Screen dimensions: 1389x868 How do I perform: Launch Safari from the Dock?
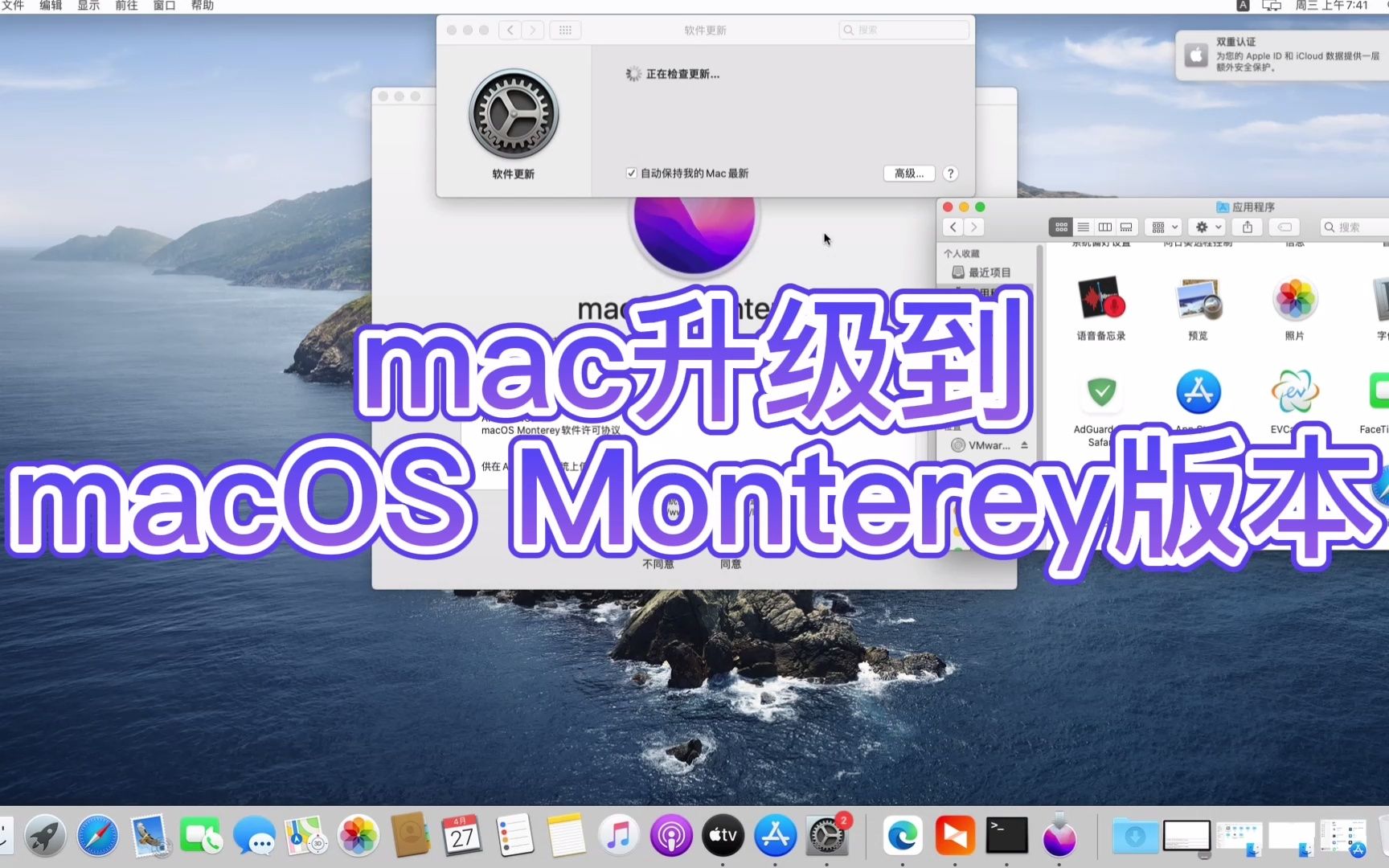pyautogui.click(x=97, y=837)
